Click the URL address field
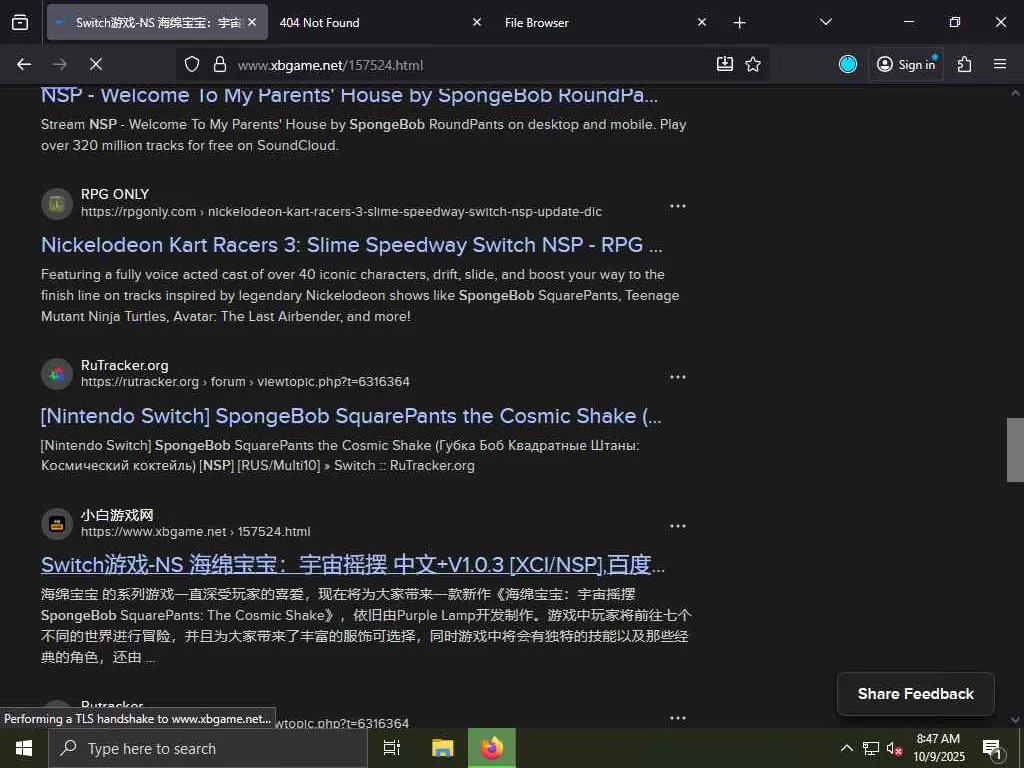This screenshot has width=1024, height=768. coord(472,65)
